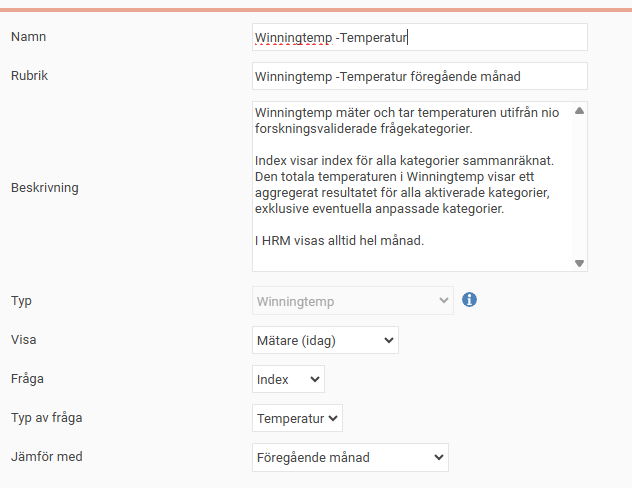Viewport: 632px width, 488px height.
Task: Expand the Fråga dropdown set to Index
Action: (288, 379)
